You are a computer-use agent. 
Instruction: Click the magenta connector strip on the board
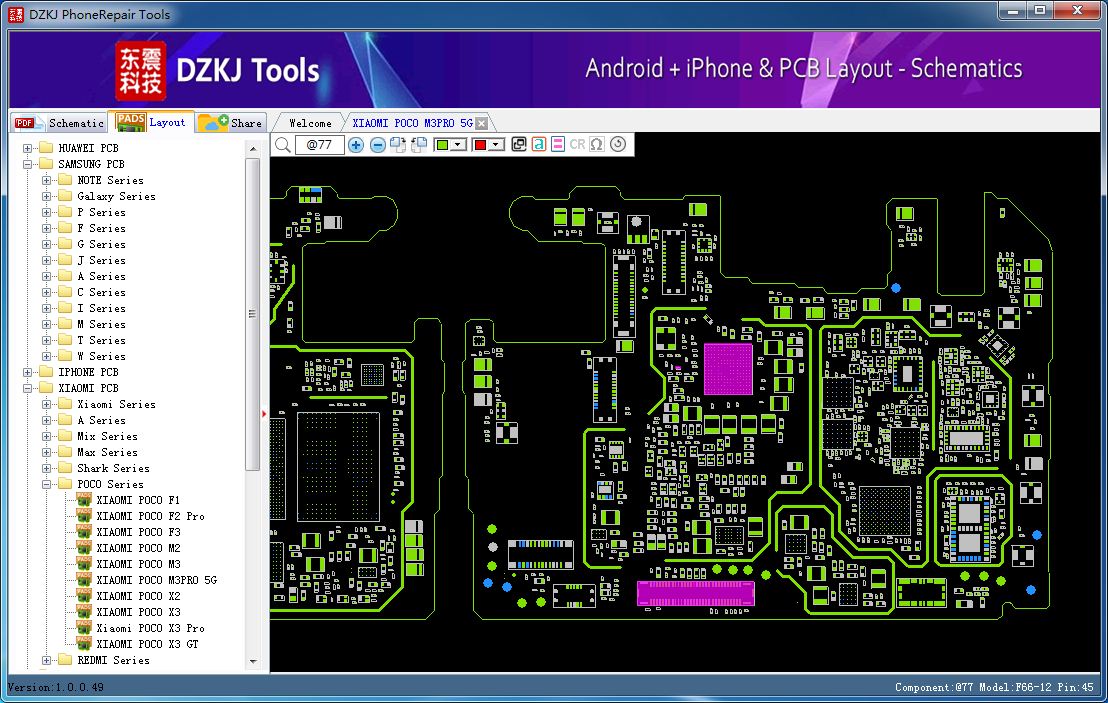click(695, 593)
